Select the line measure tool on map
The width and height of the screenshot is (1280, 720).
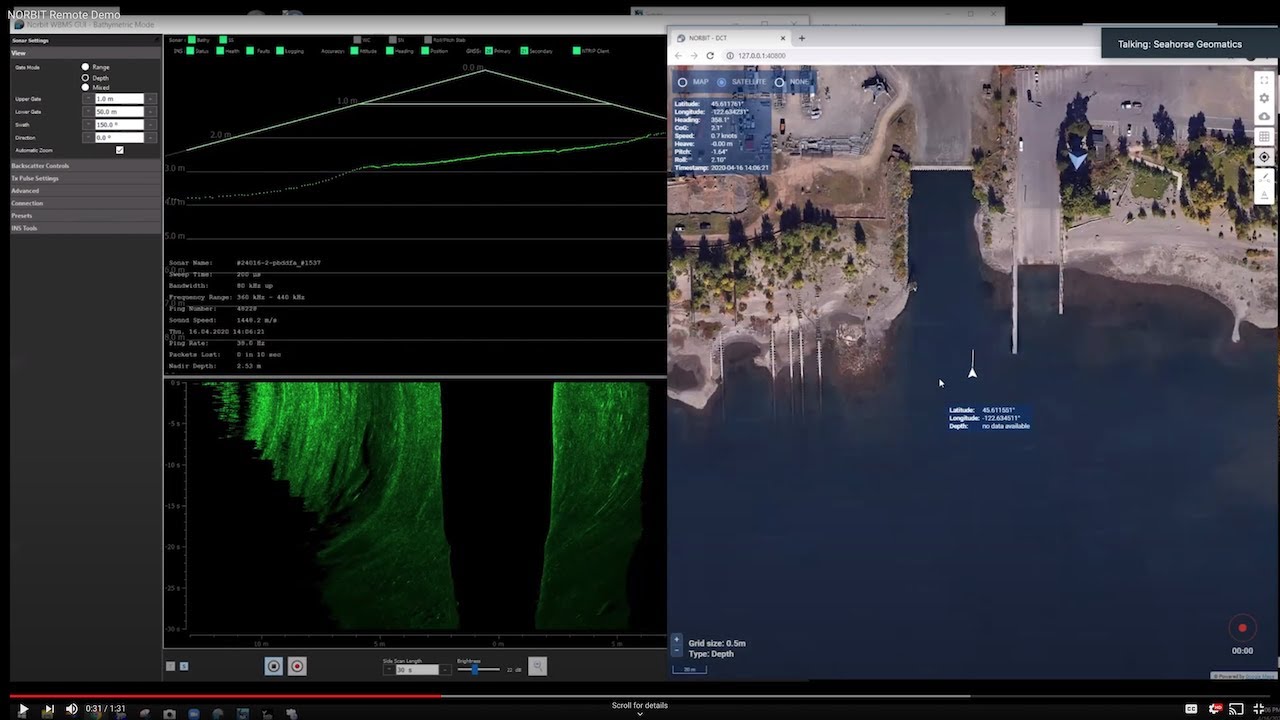tap(1264, 177)
